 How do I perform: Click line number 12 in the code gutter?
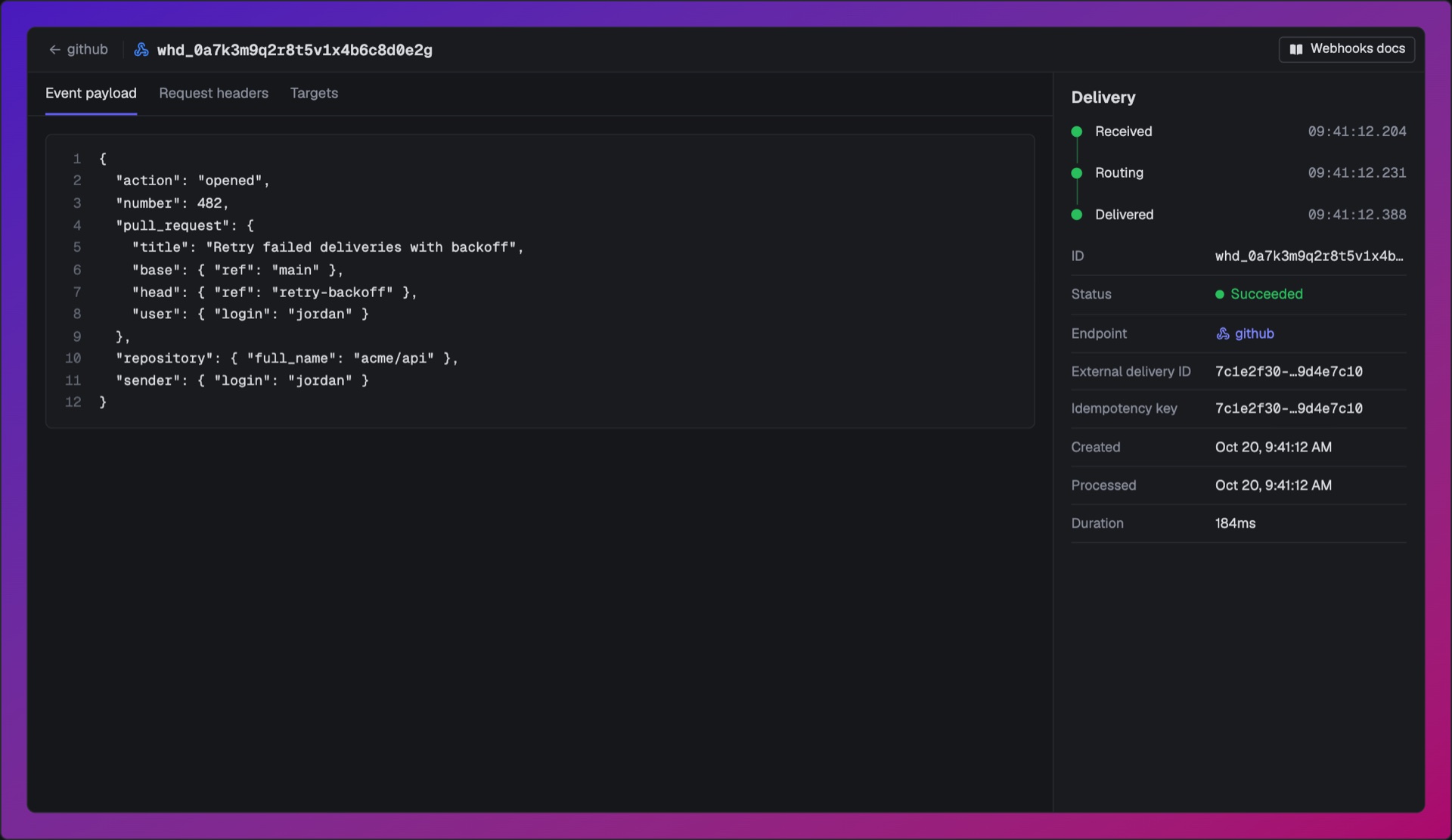point(73,402)
